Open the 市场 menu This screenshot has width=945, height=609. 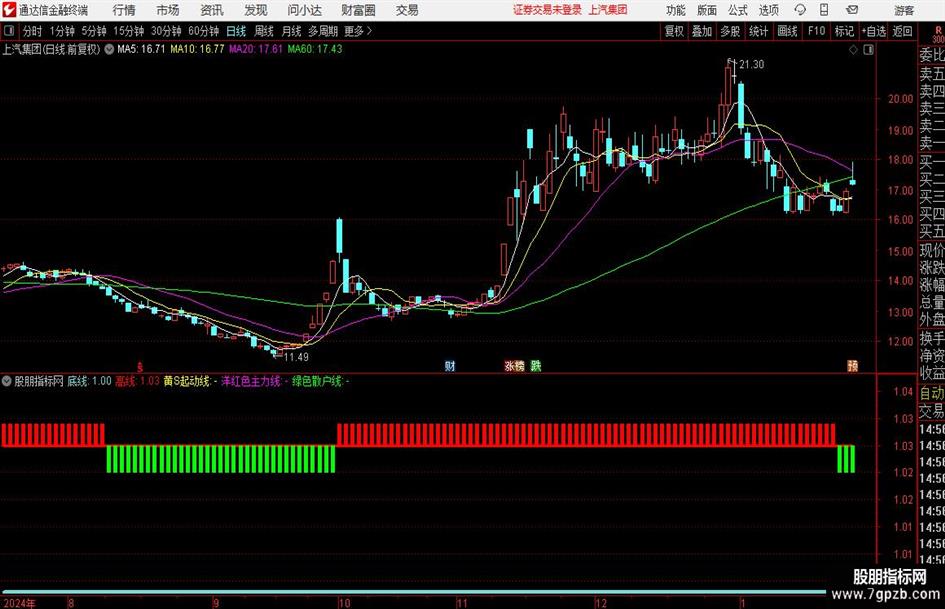(x=168, y=10)
